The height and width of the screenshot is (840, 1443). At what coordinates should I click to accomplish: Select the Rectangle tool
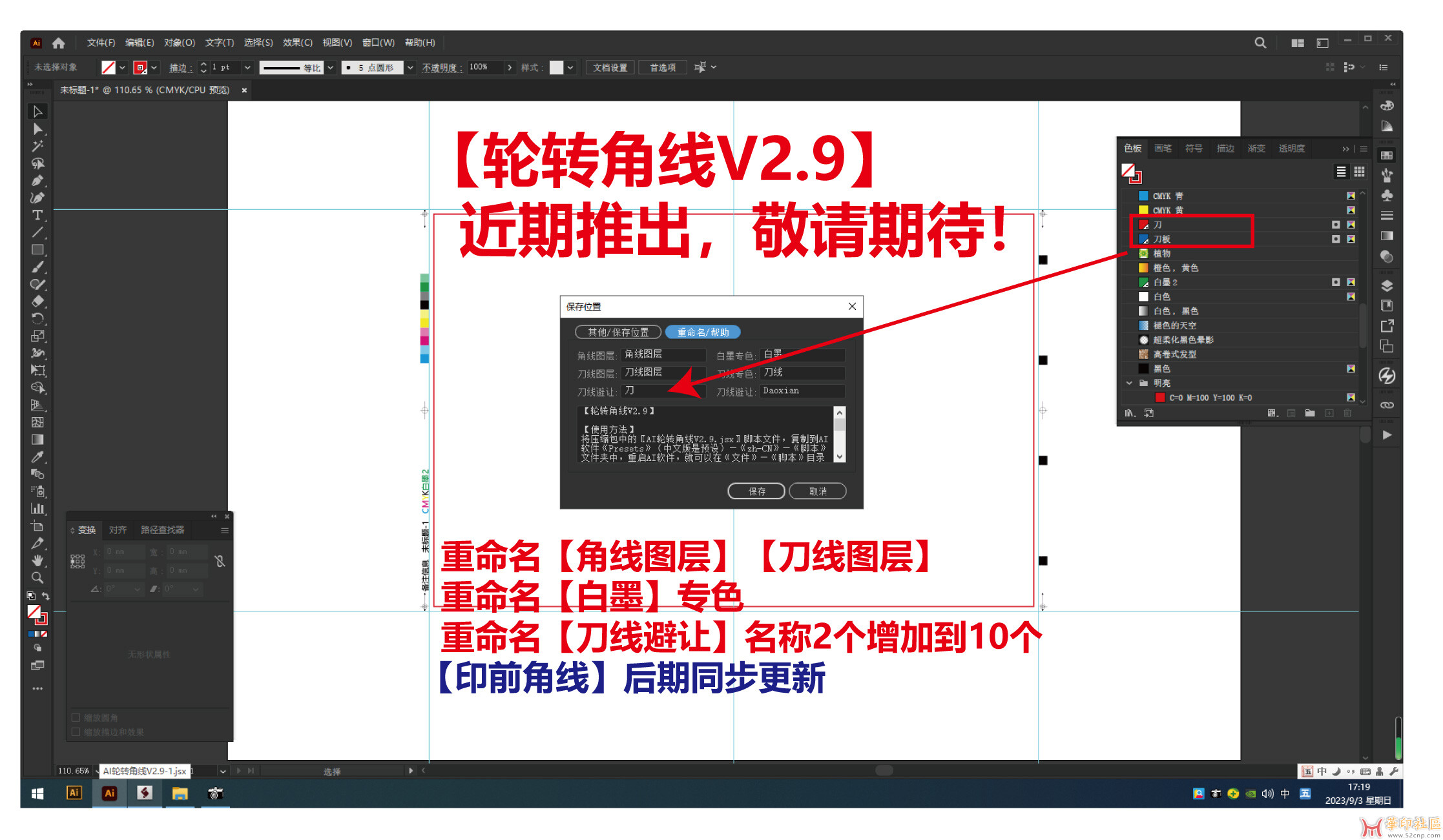[x=37, y=250]
